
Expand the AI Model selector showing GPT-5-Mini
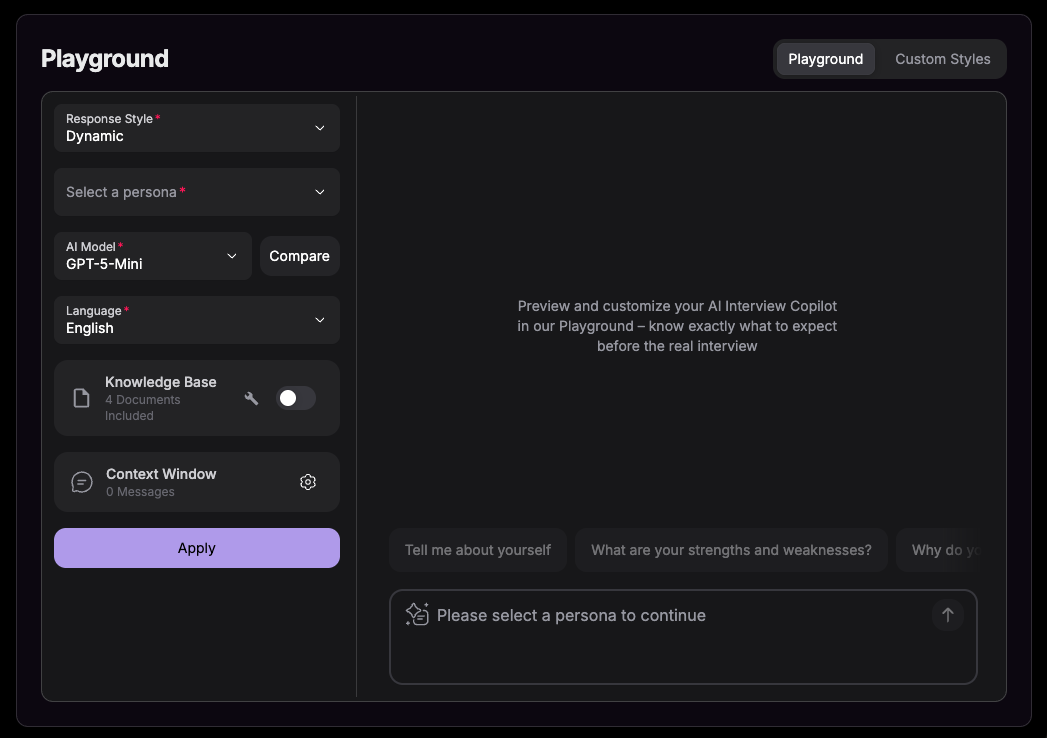(152, 256)
